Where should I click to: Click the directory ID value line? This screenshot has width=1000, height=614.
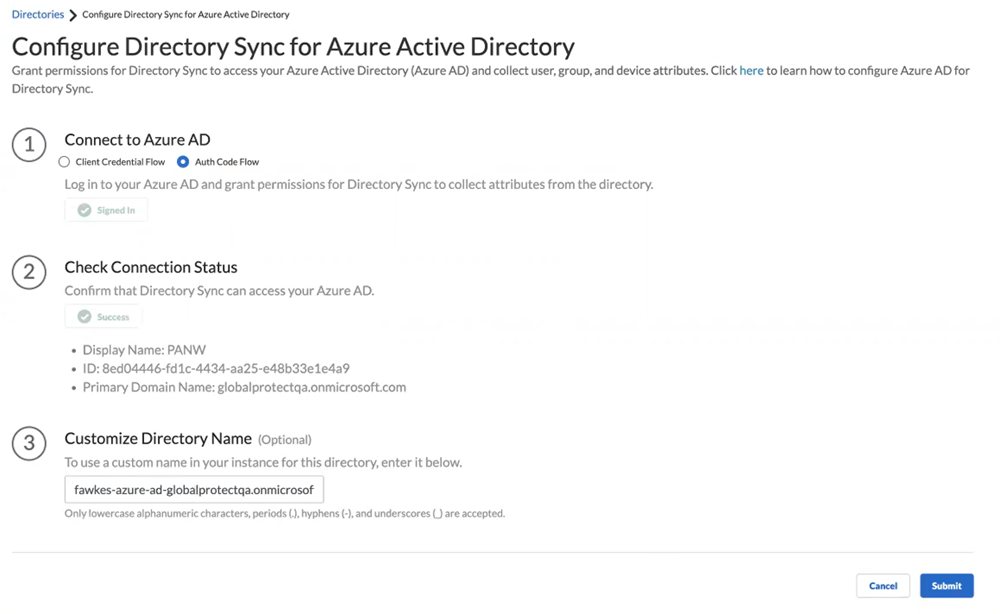(x=215, y=369)
